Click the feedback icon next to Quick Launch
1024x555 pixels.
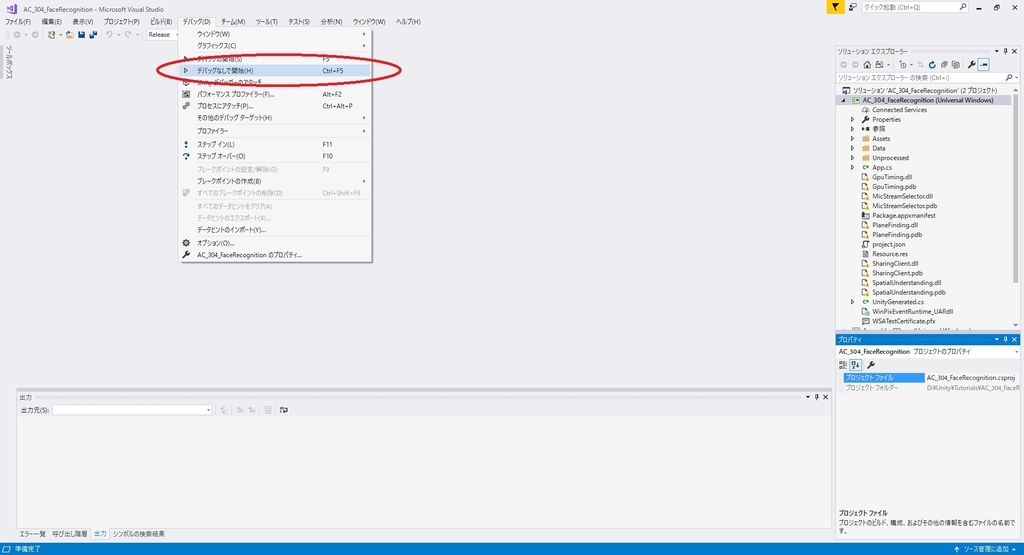[x=853, y=7]
